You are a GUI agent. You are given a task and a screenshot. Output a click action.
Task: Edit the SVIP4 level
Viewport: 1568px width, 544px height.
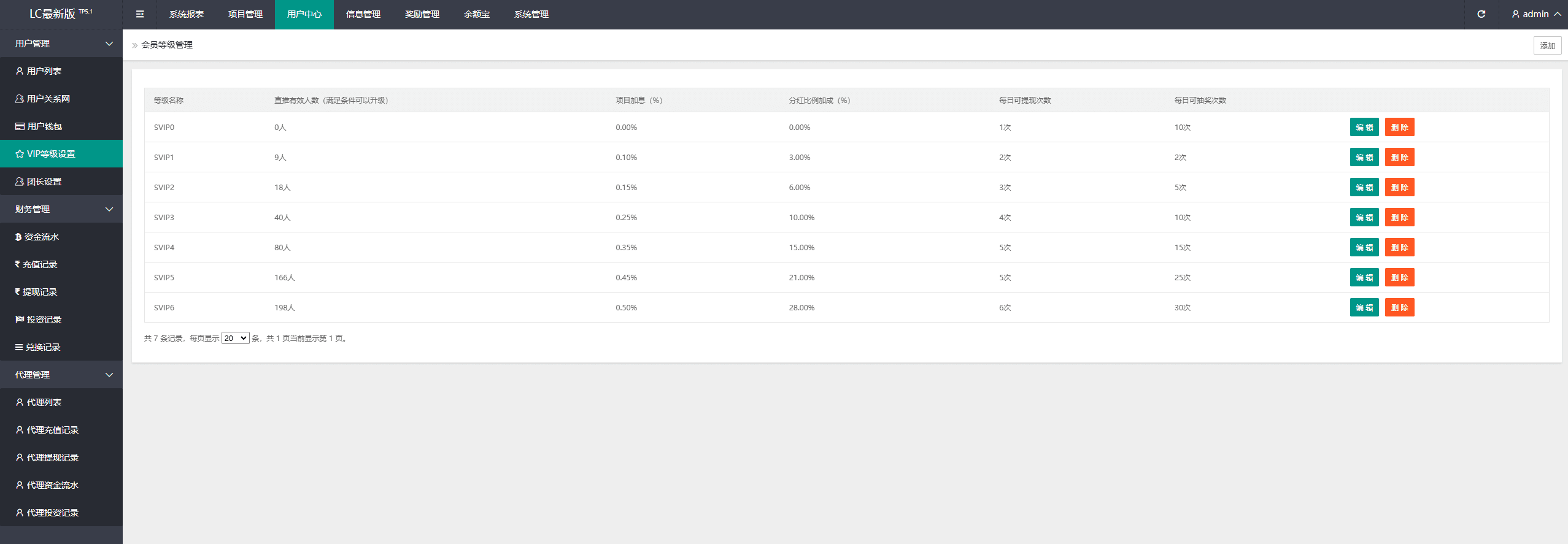tap(1364, 247)
